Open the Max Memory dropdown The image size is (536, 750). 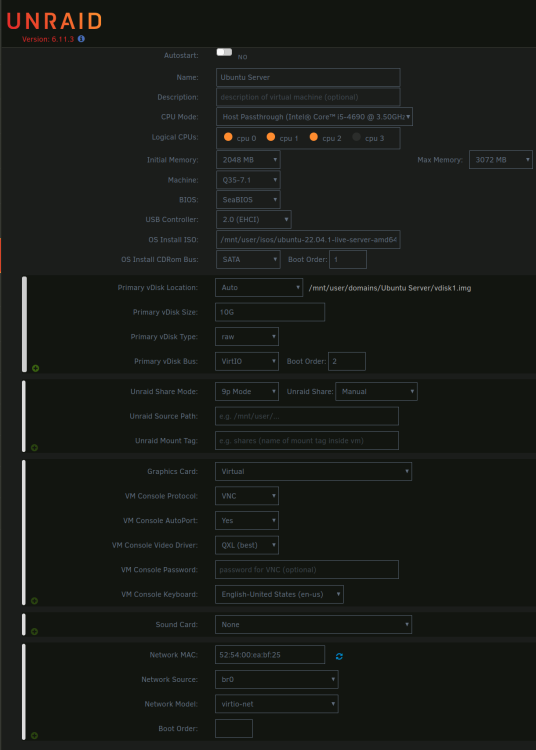point(501,160)
